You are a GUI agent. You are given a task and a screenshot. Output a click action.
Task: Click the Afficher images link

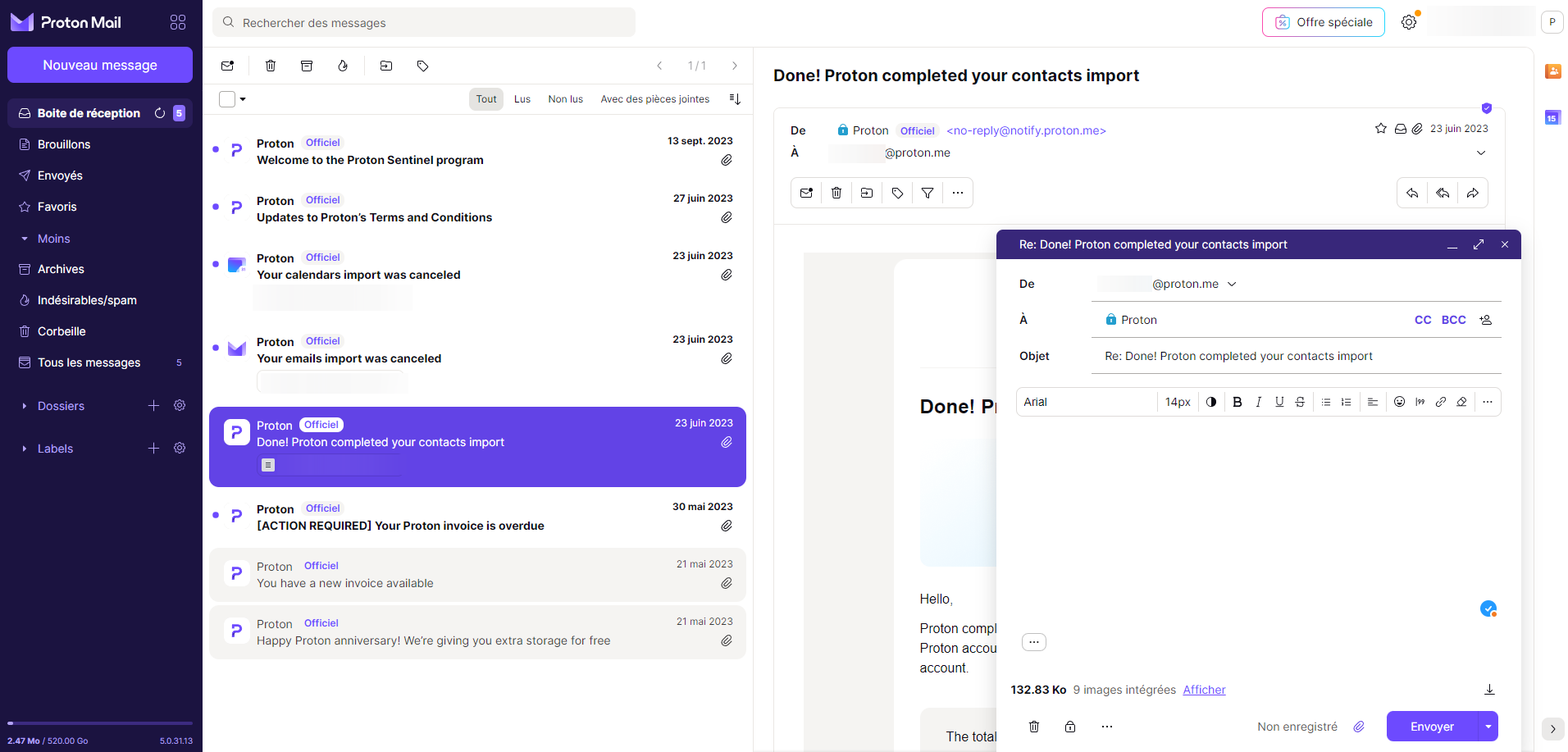(1204, 690)
